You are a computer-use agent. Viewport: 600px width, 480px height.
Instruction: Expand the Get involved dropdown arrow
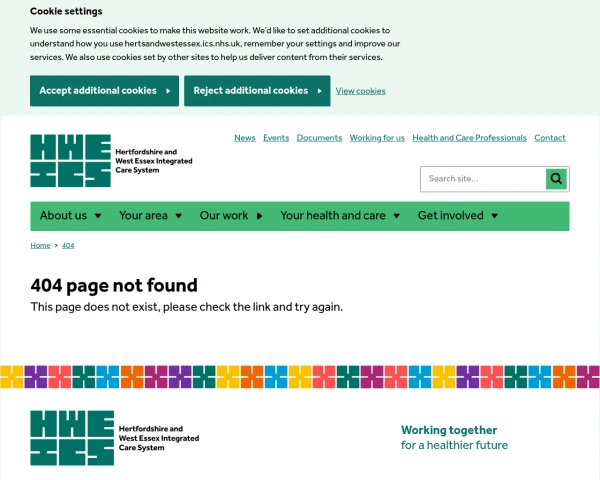pyautogui.click(x=494, y=216)
